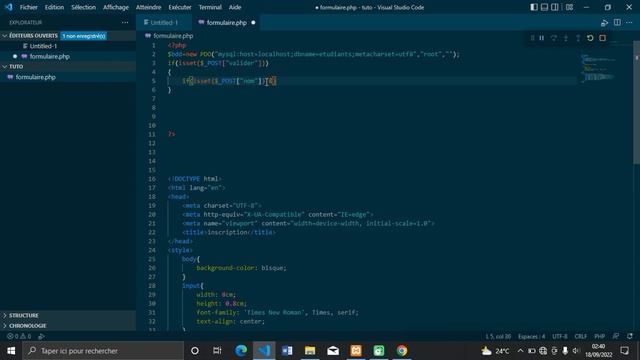Toggle secondary sidebar layout icon
Image resolution: width=640 pixels, height=360 pixels.
click(555, 7)
